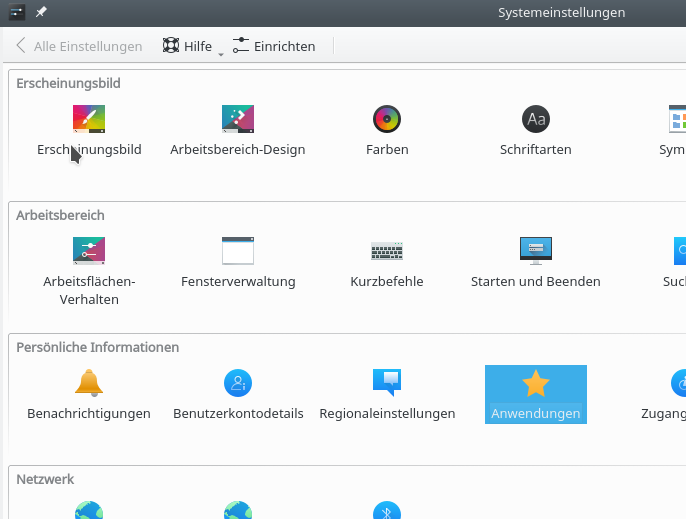686x519 pixels.
Task: Open Schriftarten font settings
Action: 535,120
